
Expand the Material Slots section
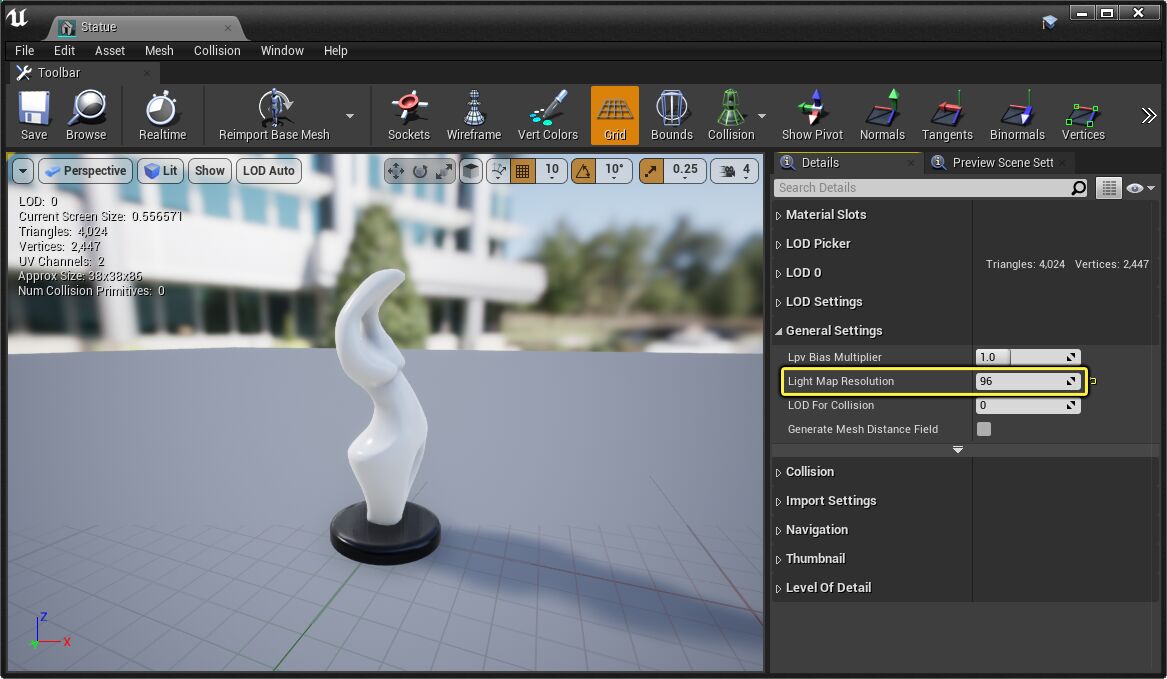pos(825,215)
